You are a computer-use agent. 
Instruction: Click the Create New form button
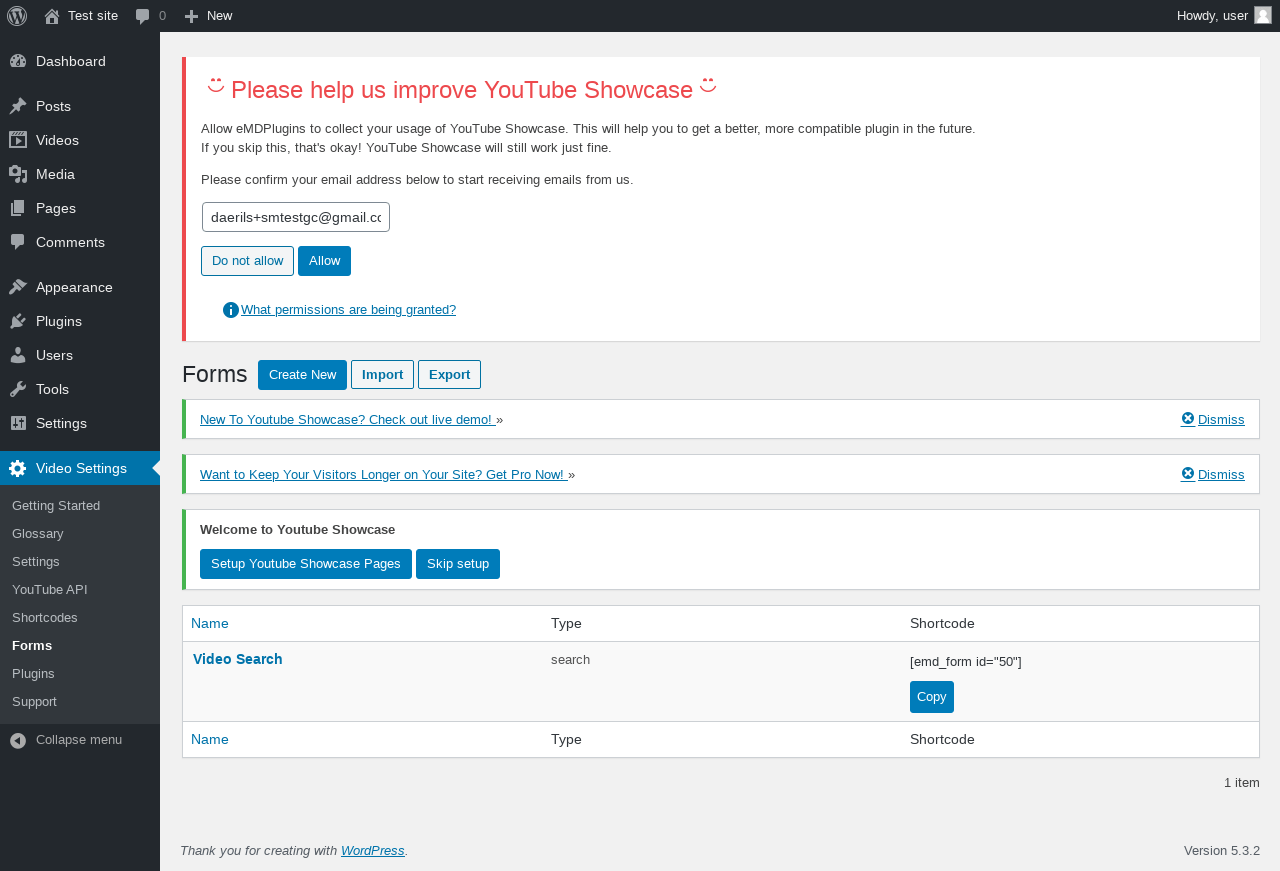[302, 375]
